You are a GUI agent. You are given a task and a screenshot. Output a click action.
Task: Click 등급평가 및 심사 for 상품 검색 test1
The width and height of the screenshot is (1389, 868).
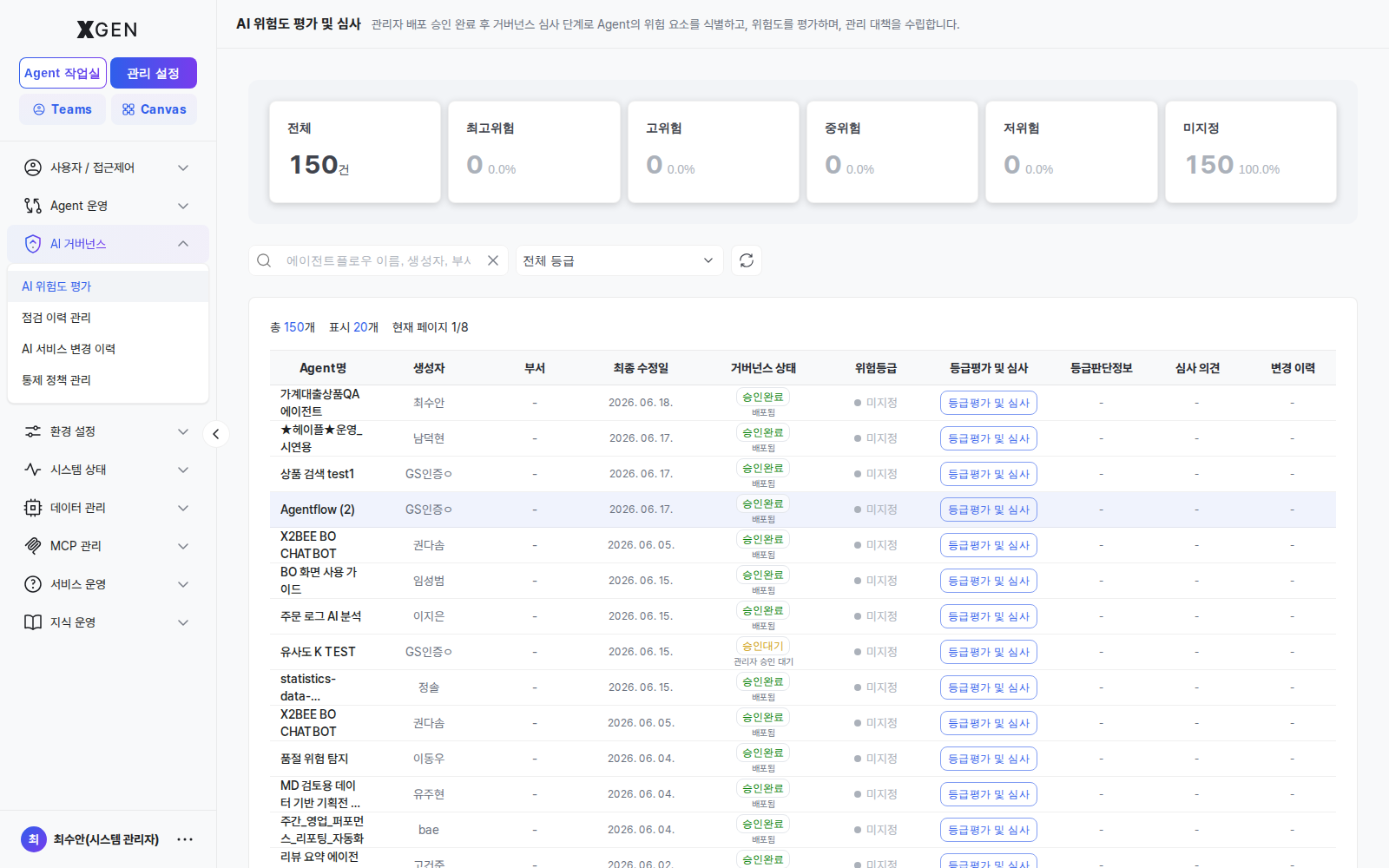(989, 474)
